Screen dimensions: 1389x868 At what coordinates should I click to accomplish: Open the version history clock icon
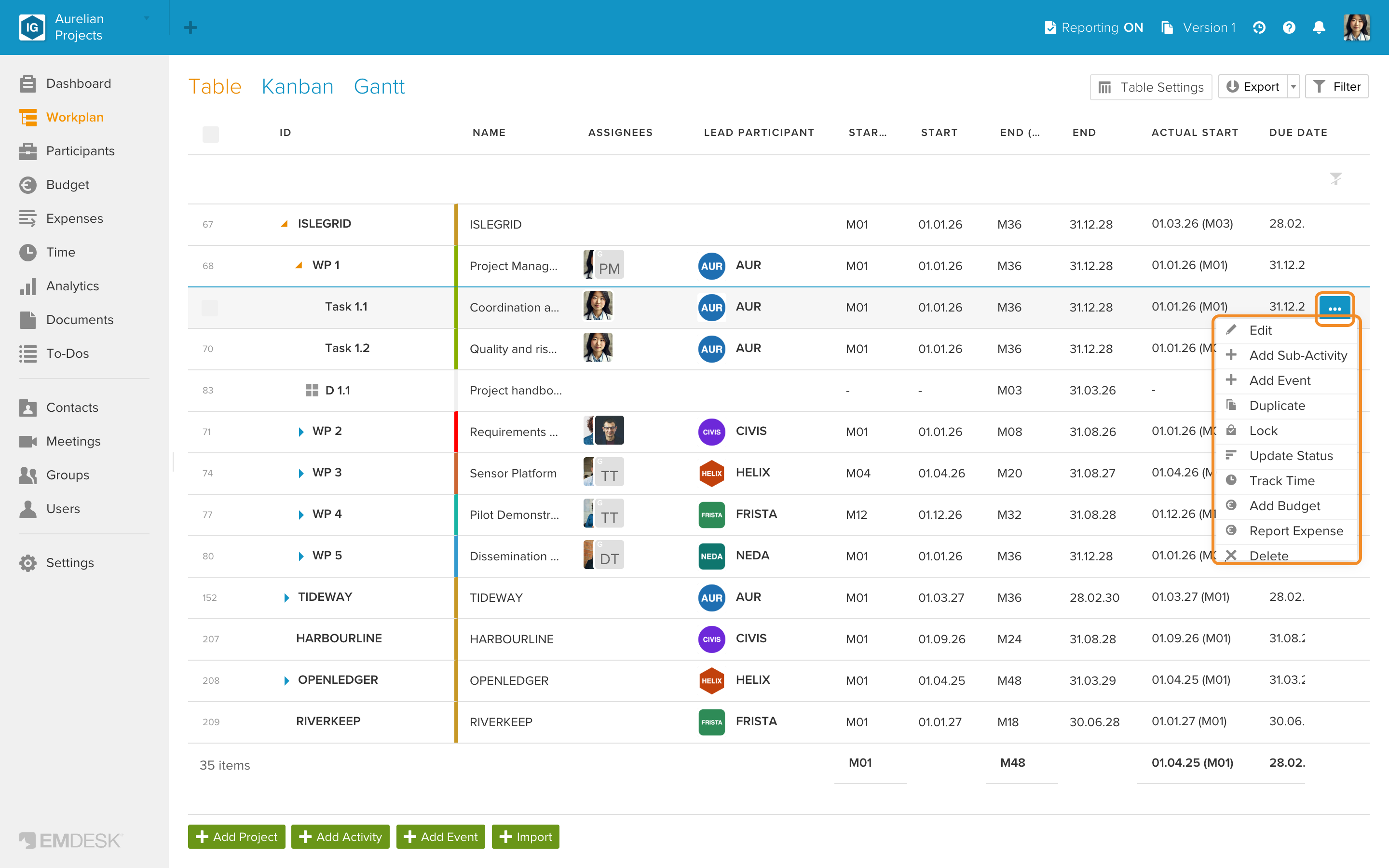tap(1259, 27)
